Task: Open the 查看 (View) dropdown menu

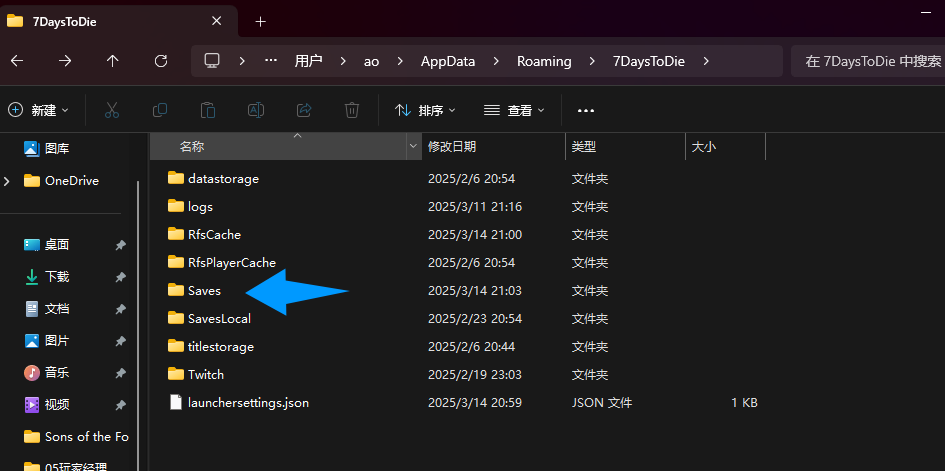Action: [x=514, y=110]
